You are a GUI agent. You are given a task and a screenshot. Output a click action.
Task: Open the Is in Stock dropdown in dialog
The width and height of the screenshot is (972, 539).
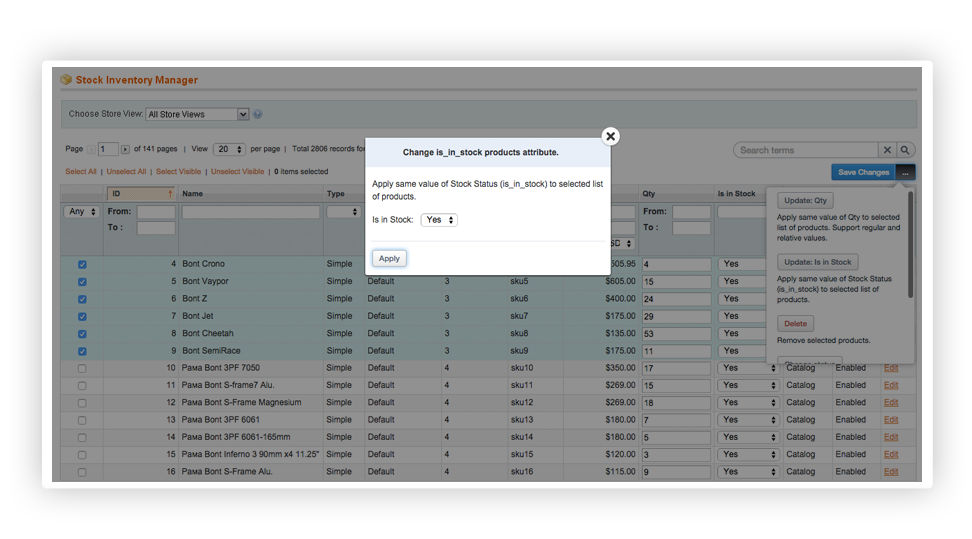439,220
